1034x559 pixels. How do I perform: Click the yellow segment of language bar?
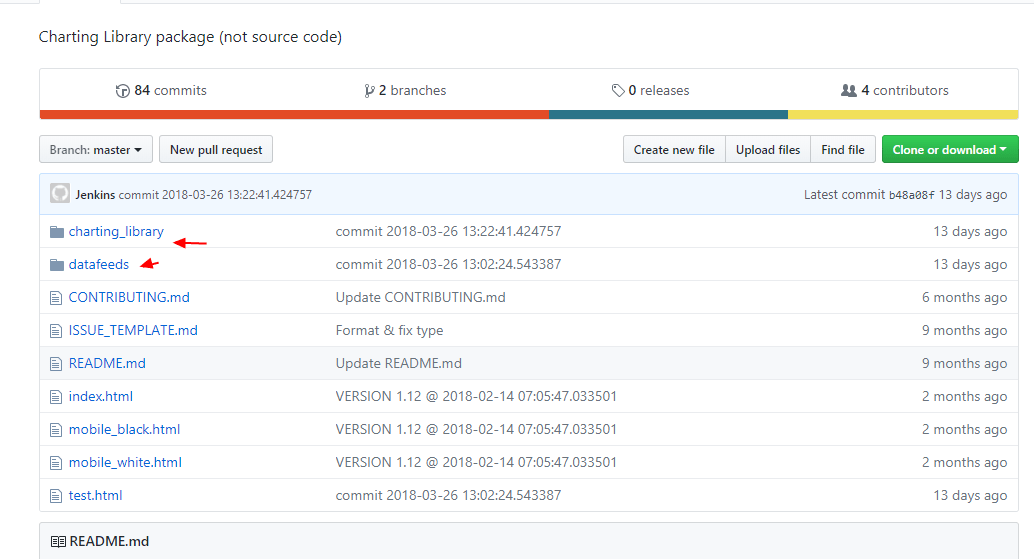(903, 115)
